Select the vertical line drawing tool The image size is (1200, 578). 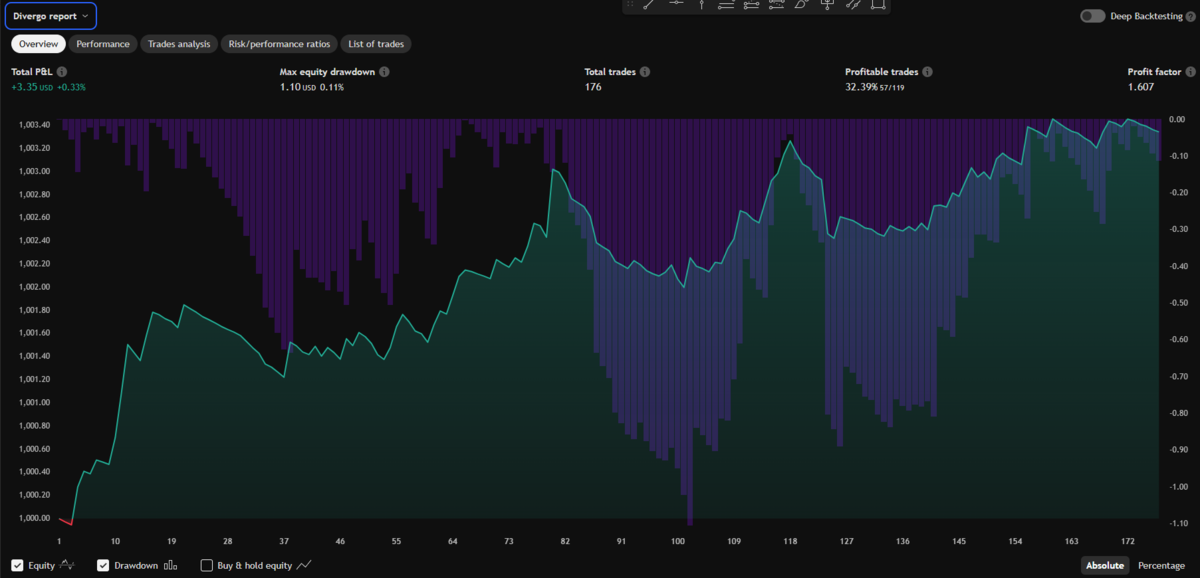pyautogui.click(x=701, y=5)
